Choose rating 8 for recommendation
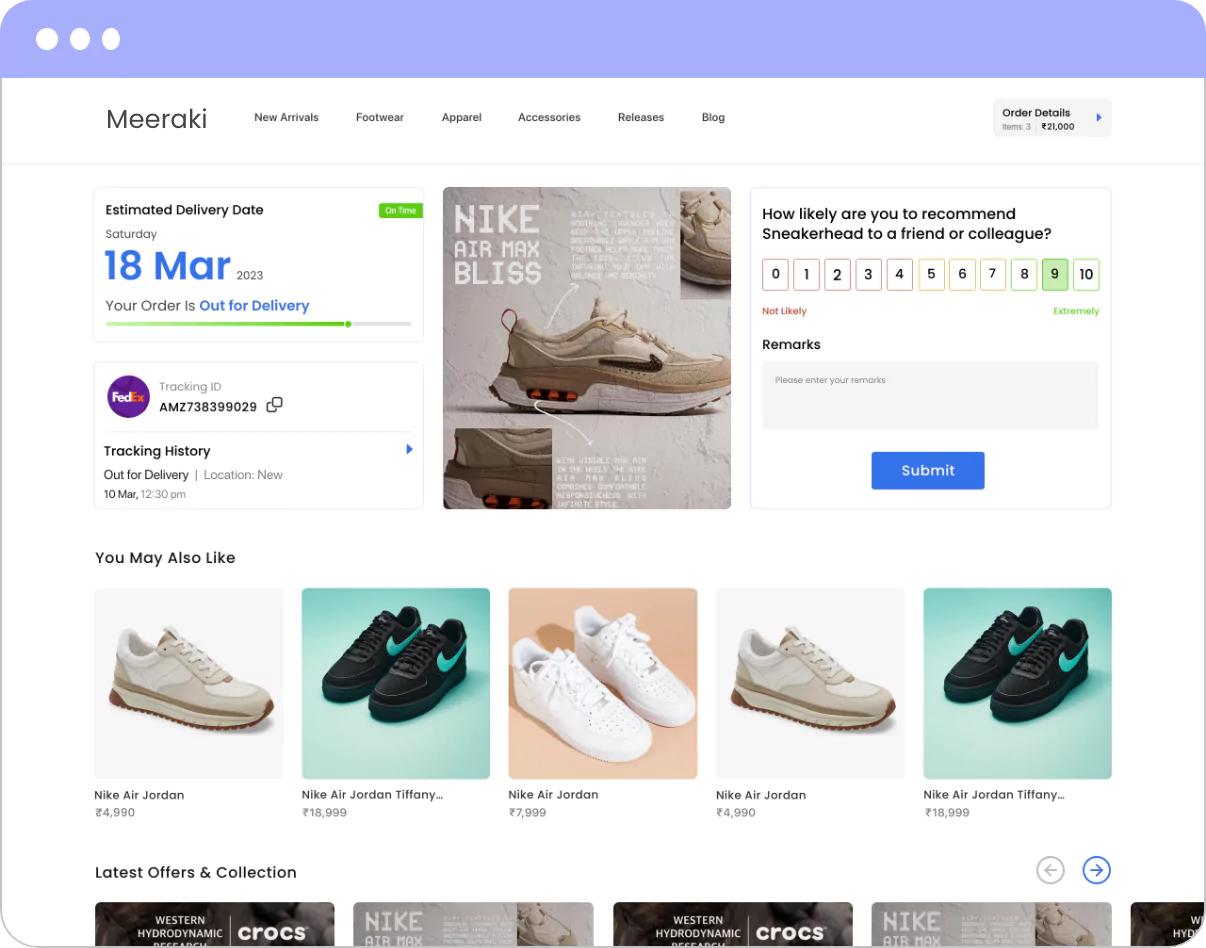The image size is (1206, 948). click(x=1024, y=274)
